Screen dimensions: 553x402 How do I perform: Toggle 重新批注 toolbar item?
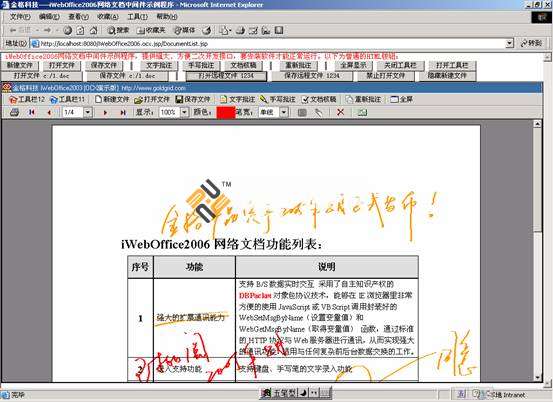pyautogui.click(x=363, y=99)
